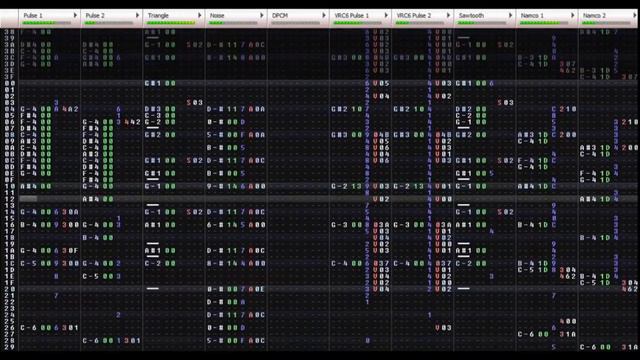
Task: Select Sawtooth note D#2 on row 04
Action: tap(464, 109)
